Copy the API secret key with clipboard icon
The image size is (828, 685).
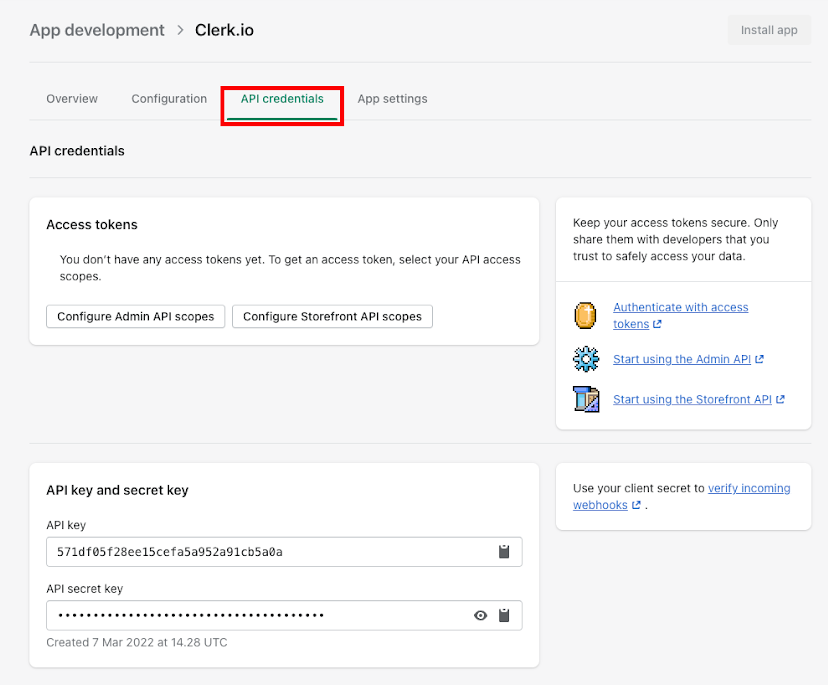point(505,615)
